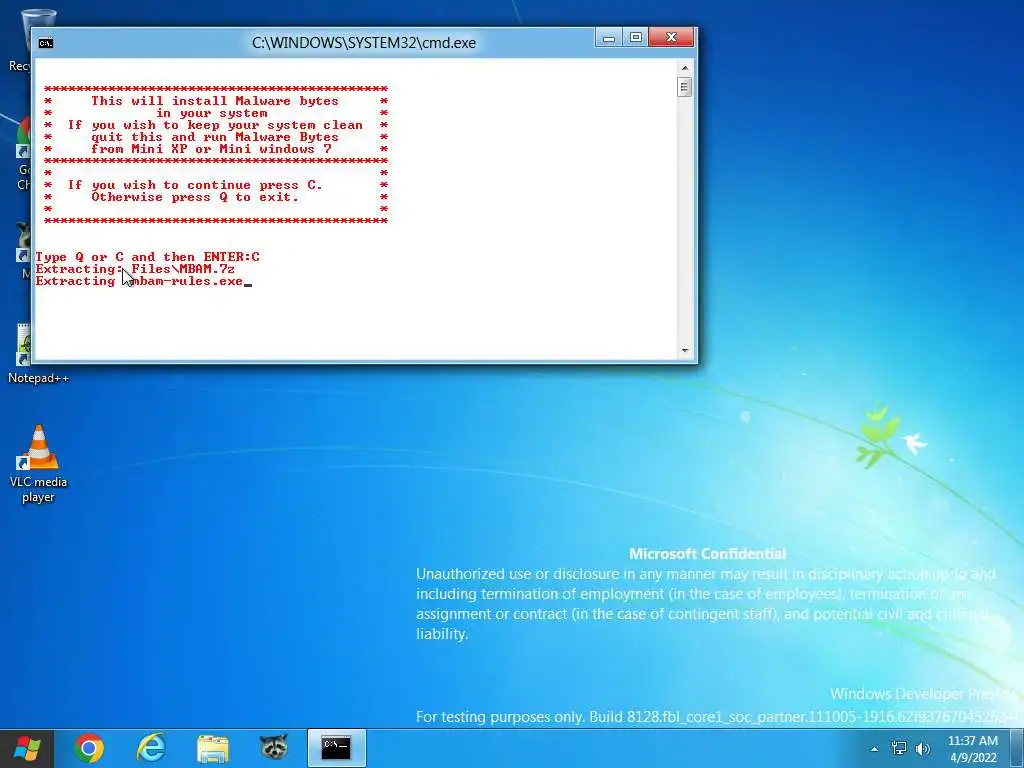The image size is (1024, 768).
Task: Click the show desktop strip at taskbar end
Action: coord(1017,748)
